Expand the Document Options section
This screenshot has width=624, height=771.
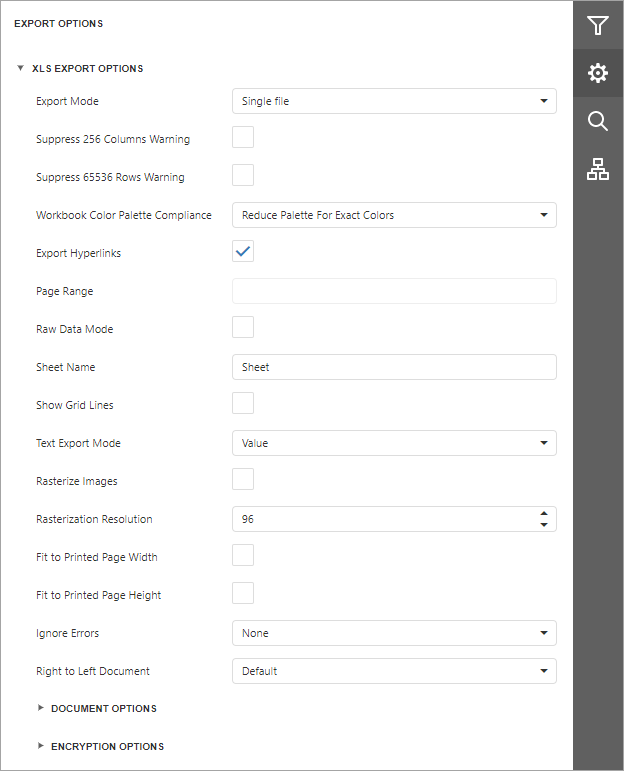103,709
